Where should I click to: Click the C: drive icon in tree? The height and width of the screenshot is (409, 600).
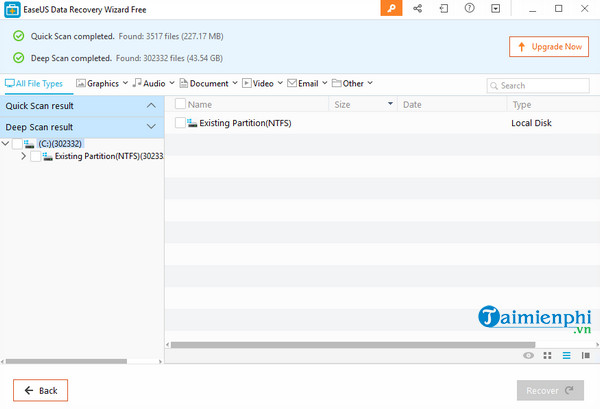29,144
